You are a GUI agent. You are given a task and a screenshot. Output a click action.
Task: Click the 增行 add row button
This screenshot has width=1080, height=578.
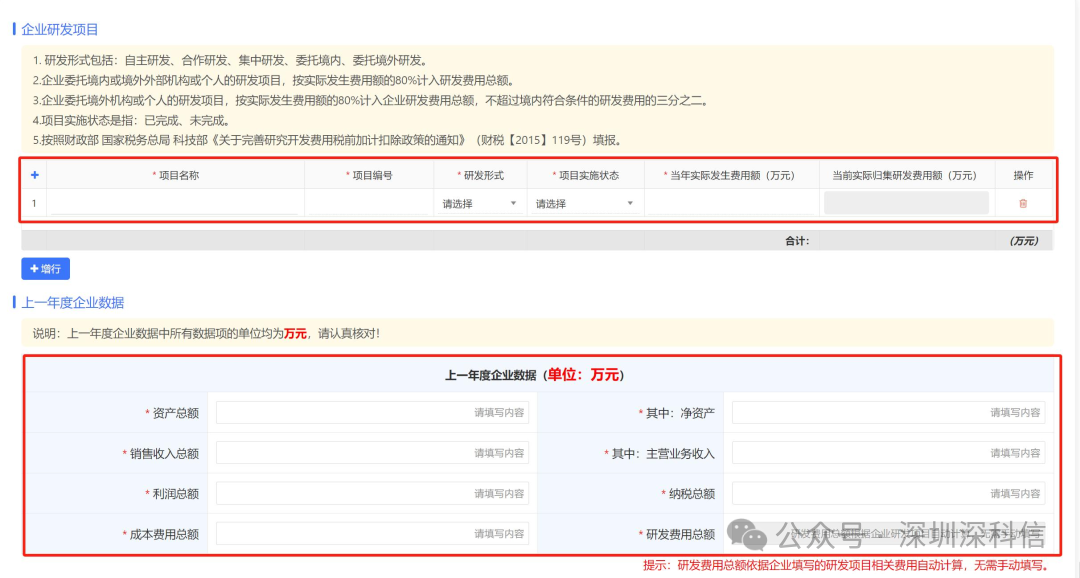point(45,269)
